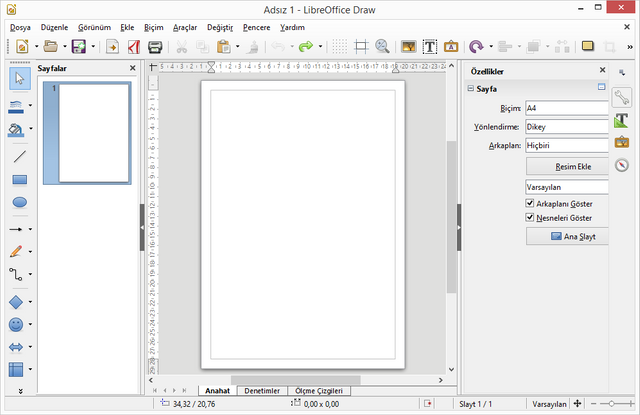Open the Görünüm menu
640x415 pixels.
click(94, 27)
